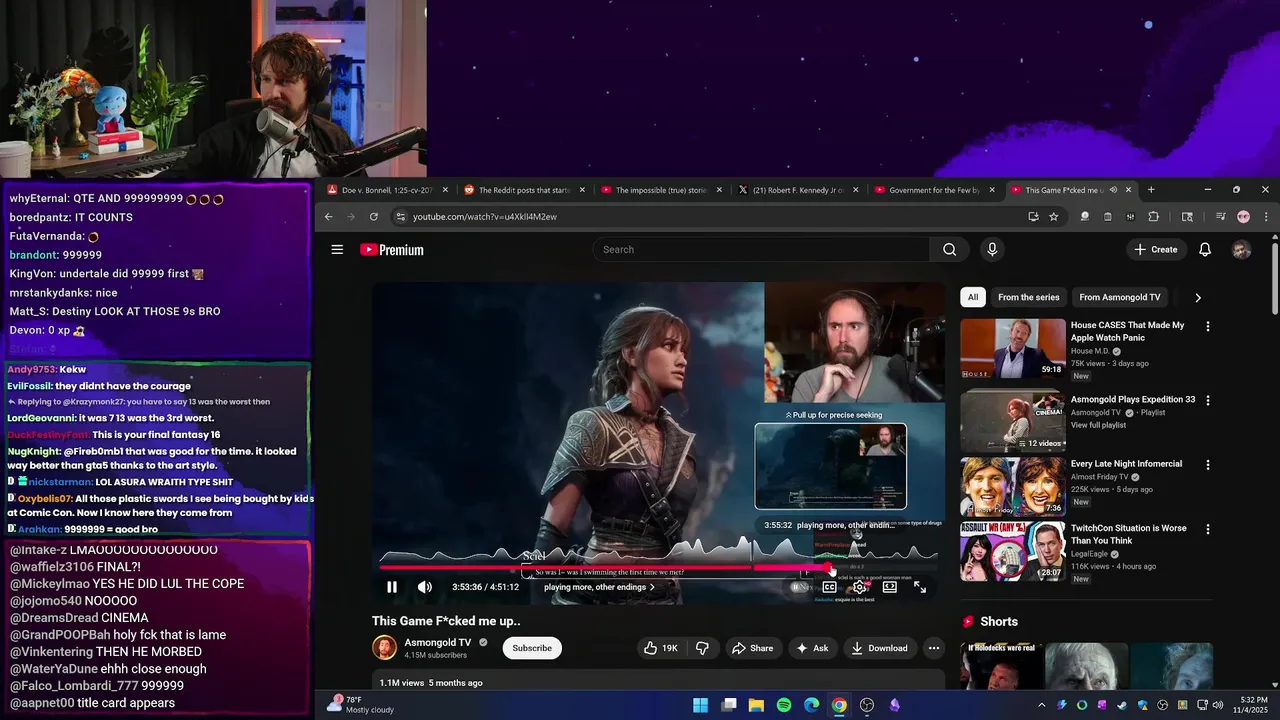Select the 'From the series' chip

pyautogui.click(x=1028, y=297)
